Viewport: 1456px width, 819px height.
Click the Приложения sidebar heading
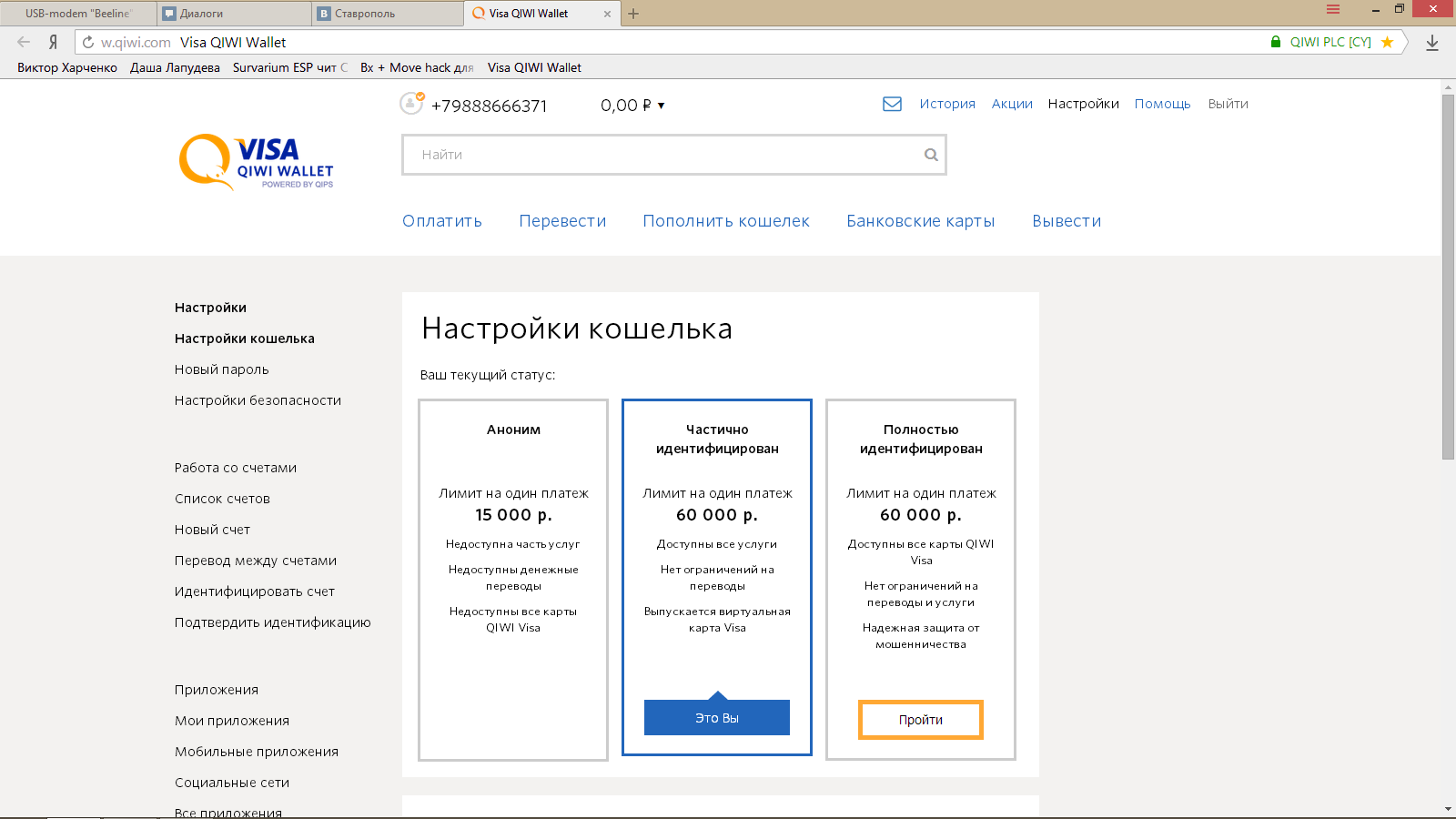coord(217,690)
